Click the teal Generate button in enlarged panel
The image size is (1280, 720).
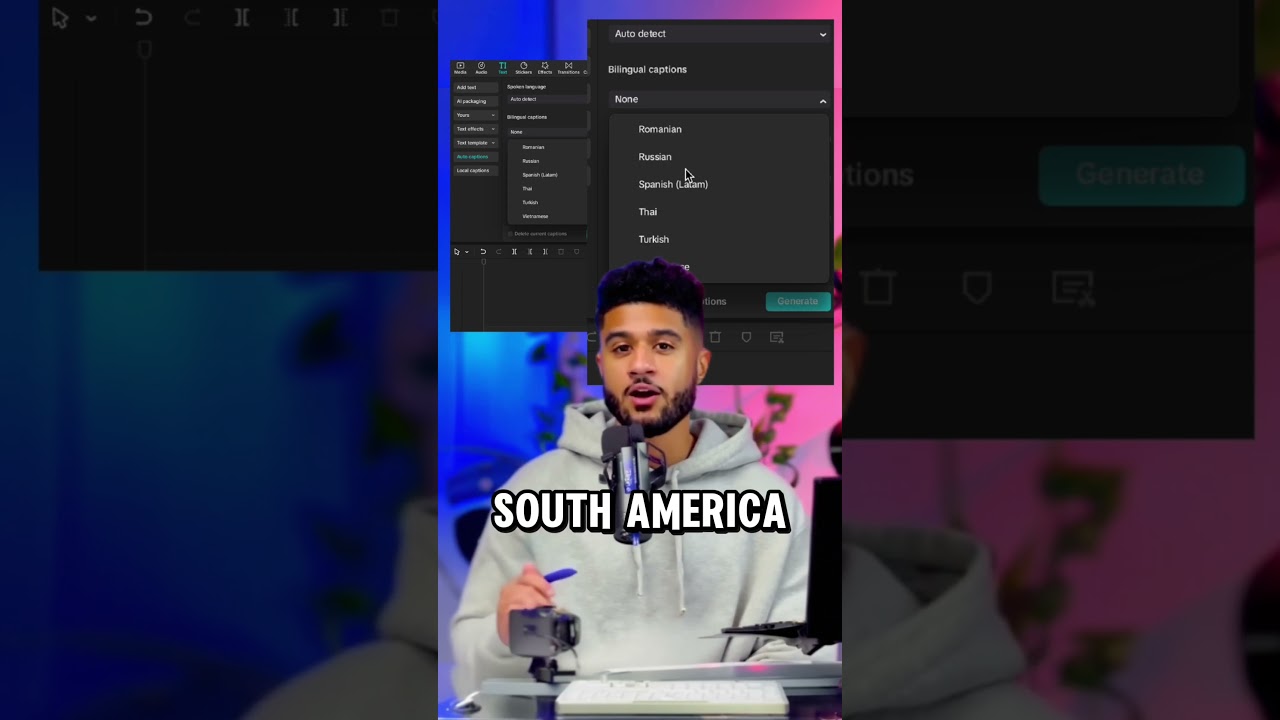pyautogui.click(x=798, y=301)
